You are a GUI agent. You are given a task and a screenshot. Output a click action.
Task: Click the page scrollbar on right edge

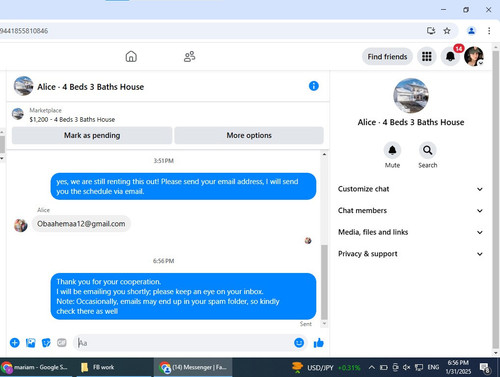coord(496,200)
